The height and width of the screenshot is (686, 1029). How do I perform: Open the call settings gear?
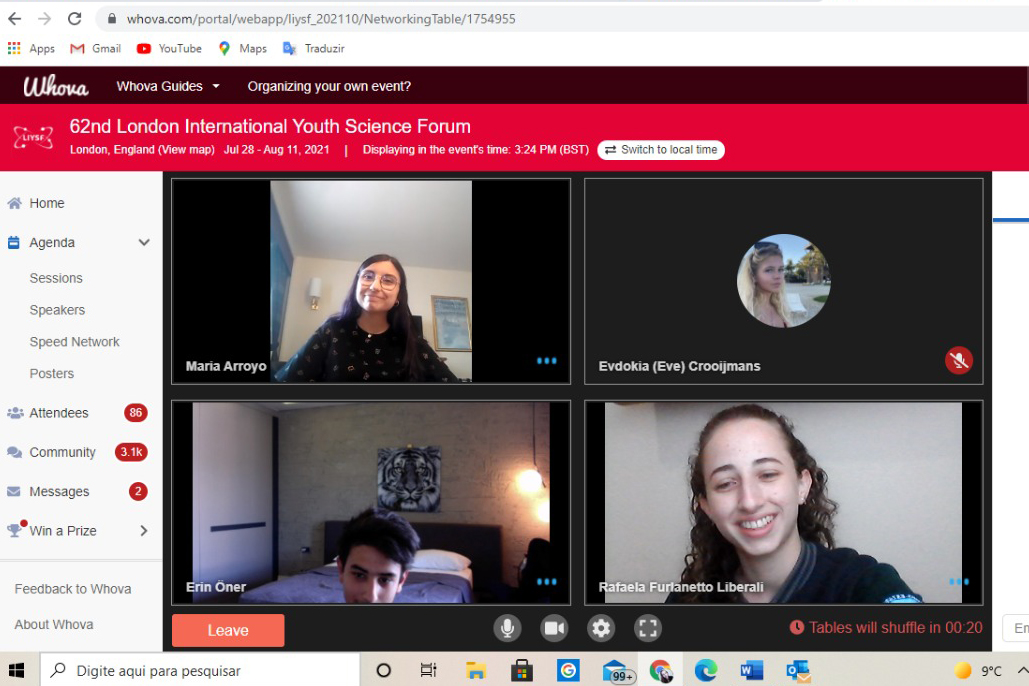coord(601,628)
